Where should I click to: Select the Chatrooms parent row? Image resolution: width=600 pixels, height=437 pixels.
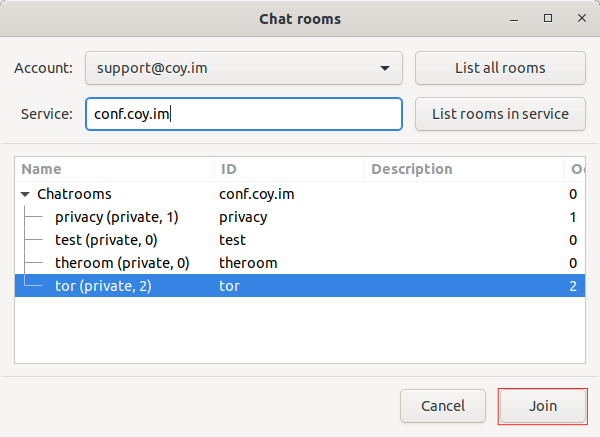coord(74,194)
